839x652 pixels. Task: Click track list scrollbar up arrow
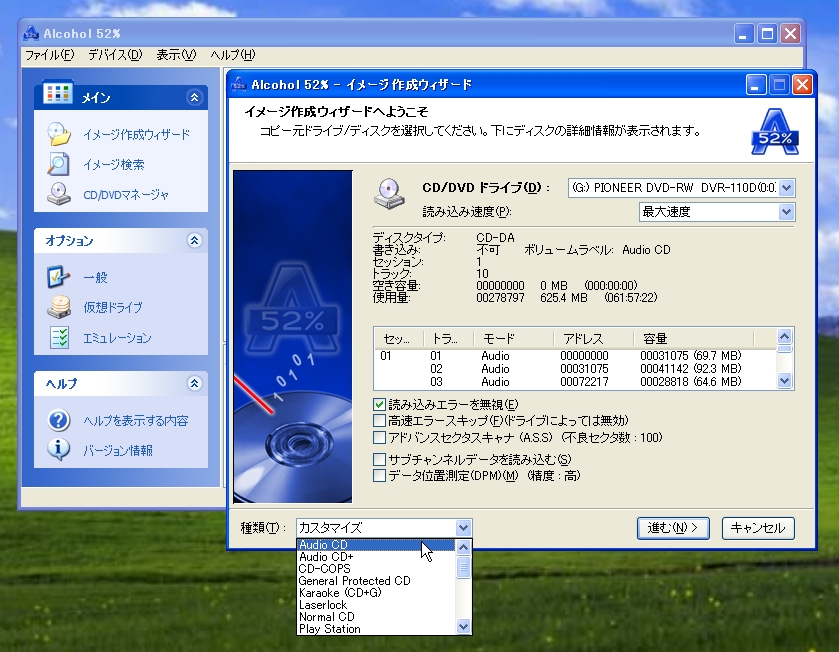[x=784, y=336]
